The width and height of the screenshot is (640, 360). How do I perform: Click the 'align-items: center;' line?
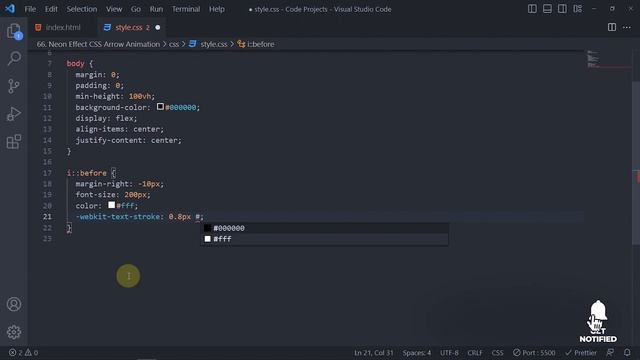point(119,129)
